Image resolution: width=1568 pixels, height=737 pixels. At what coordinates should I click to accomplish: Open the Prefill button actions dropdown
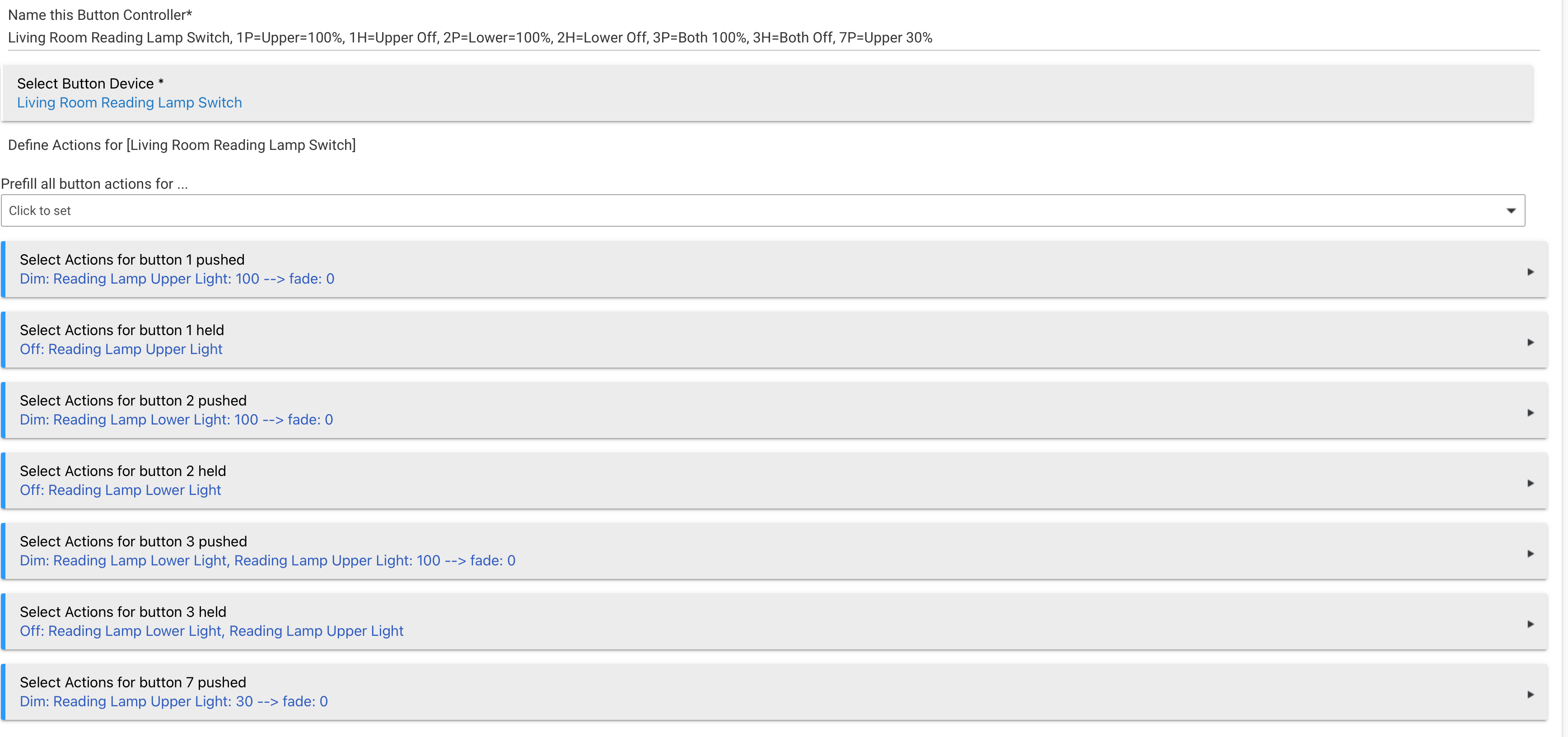tap(763, 210)
